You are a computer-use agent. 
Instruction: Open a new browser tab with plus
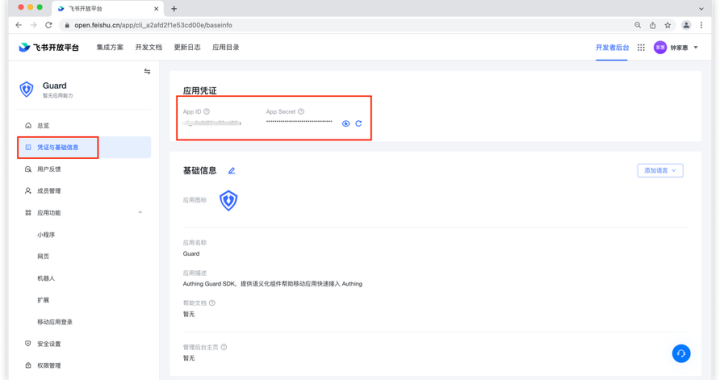(174, 9)
